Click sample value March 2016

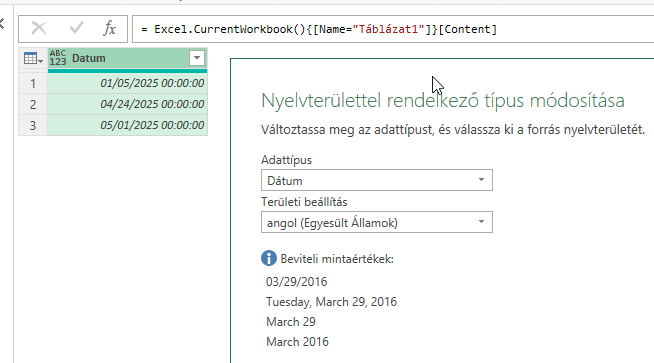click(297, 342)
